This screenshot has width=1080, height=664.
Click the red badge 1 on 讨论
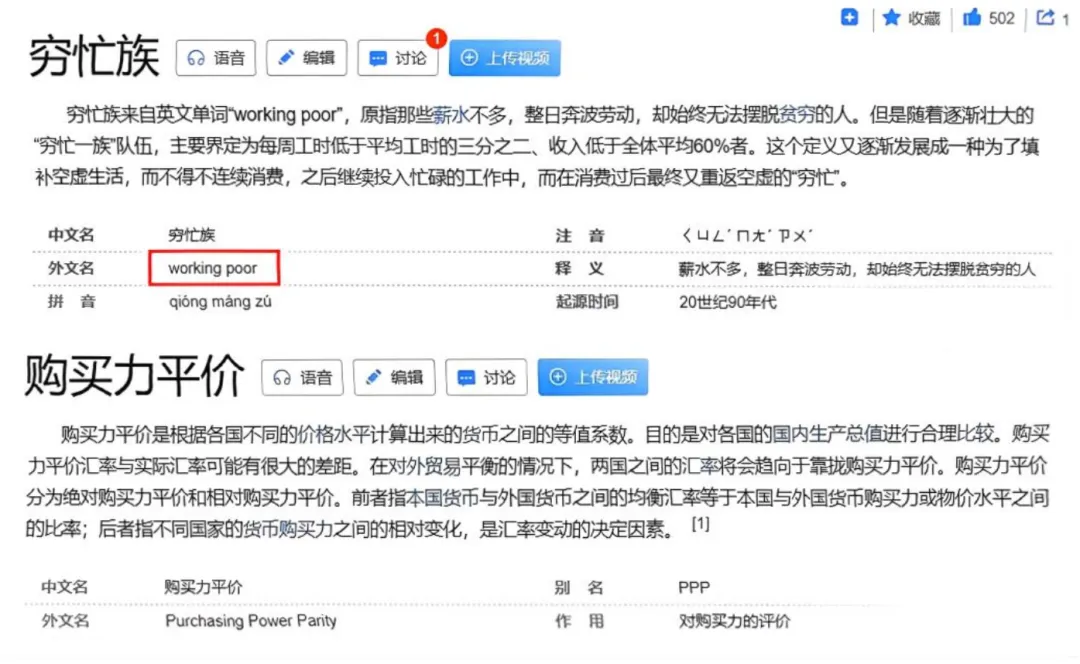tap(436, 38)
